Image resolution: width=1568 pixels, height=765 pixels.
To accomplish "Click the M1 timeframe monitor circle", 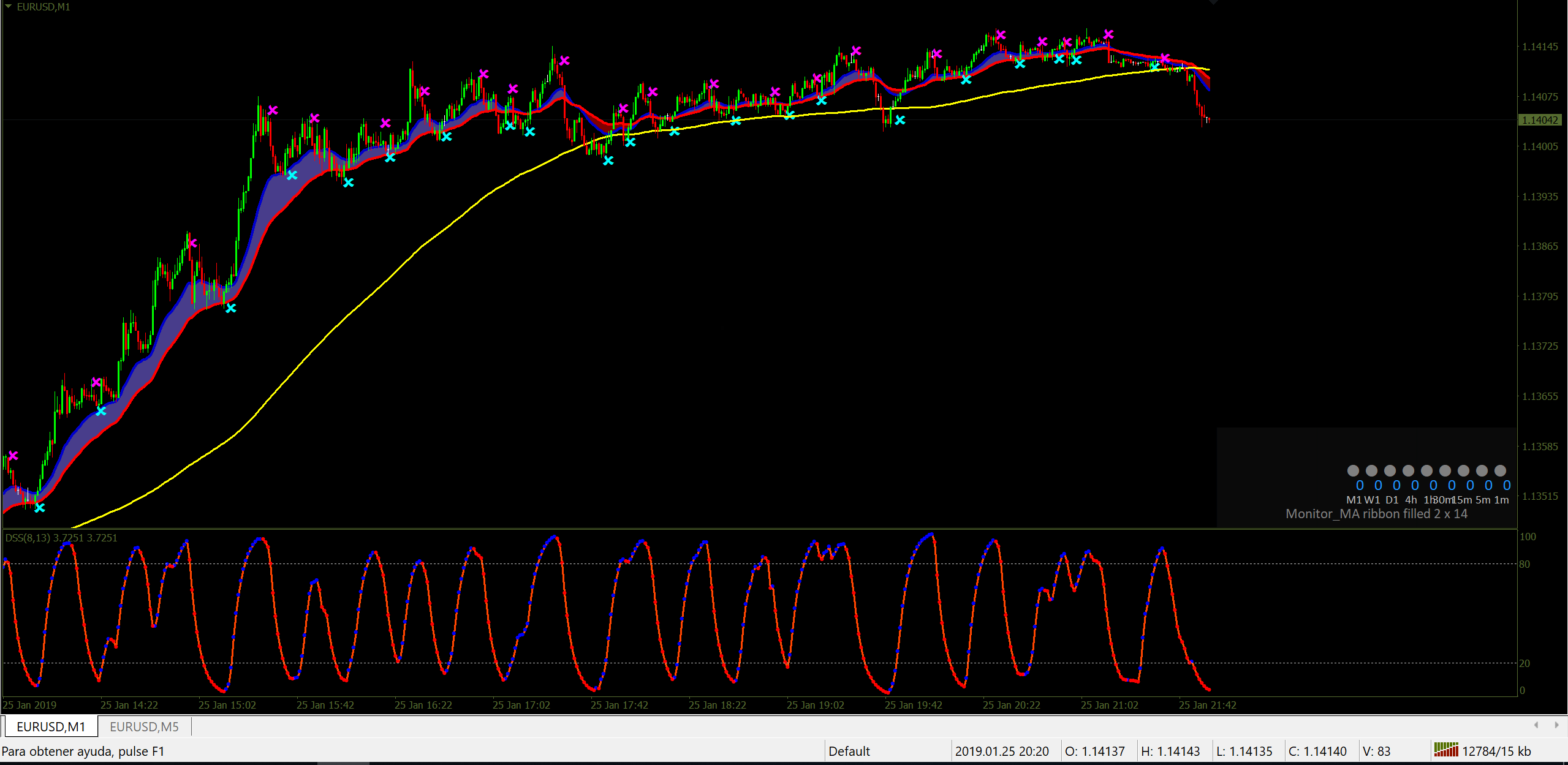I will [1353, 470].
